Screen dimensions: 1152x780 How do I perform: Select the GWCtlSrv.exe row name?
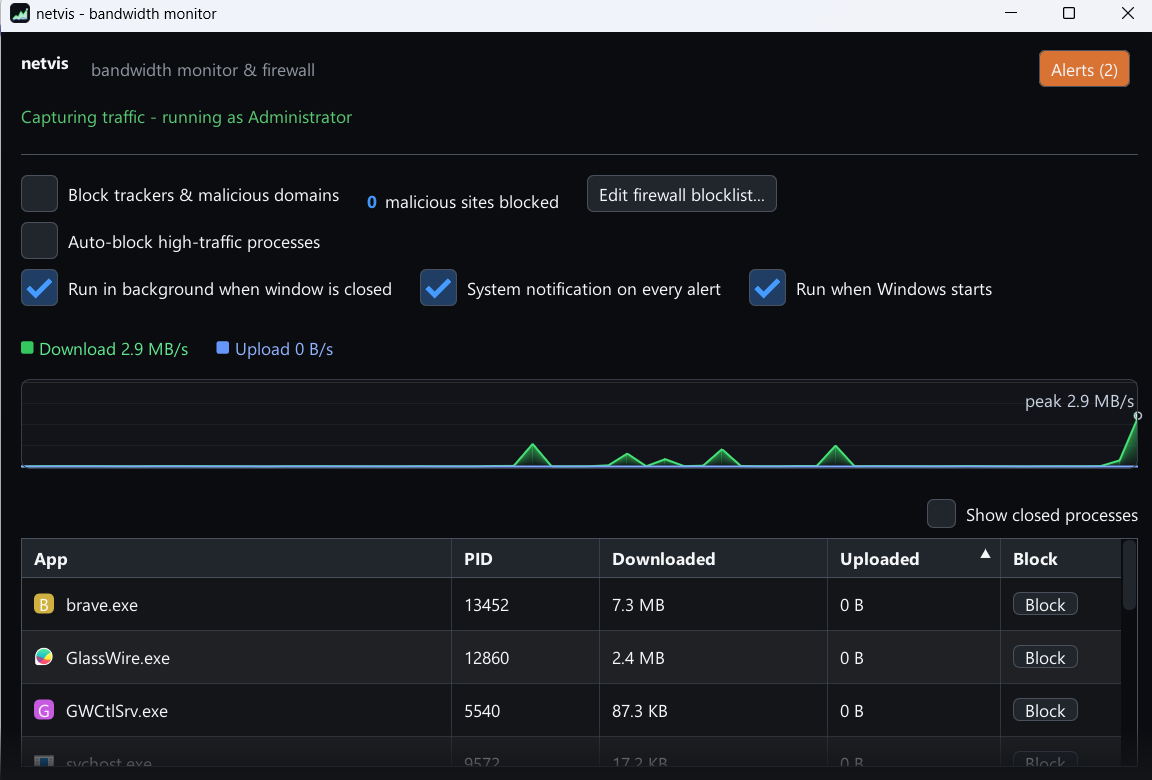coord(117,711)
